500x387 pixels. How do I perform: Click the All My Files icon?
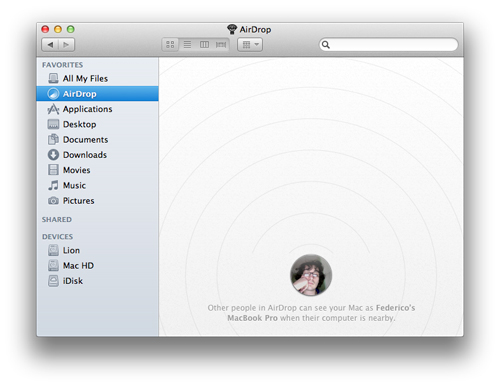53,78
